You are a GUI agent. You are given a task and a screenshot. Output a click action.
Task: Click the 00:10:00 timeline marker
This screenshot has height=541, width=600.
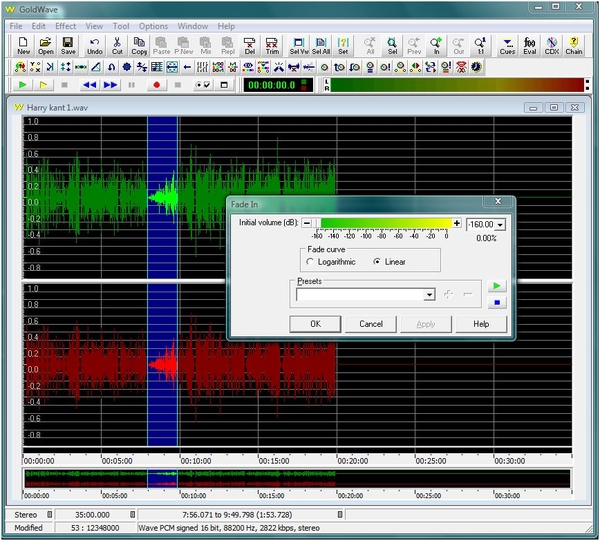tap(196, 461)
